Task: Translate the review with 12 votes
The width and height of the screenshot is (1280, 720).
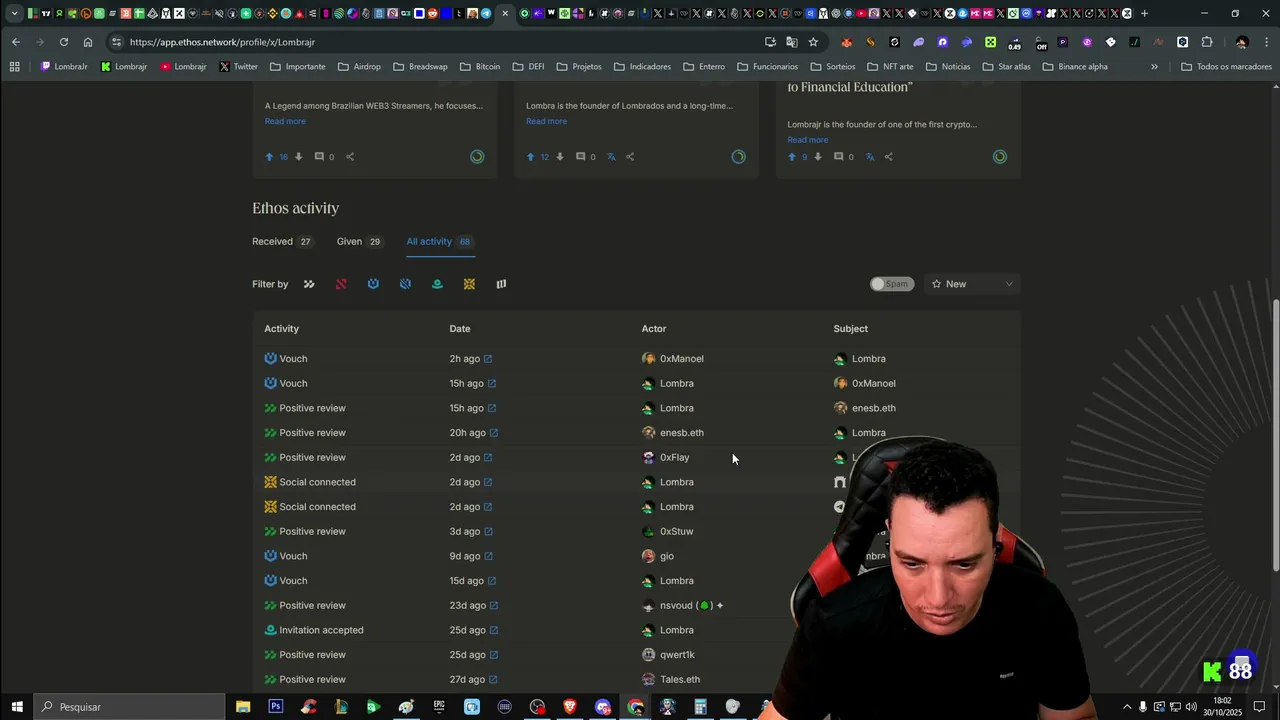Action: click(610, 157)
